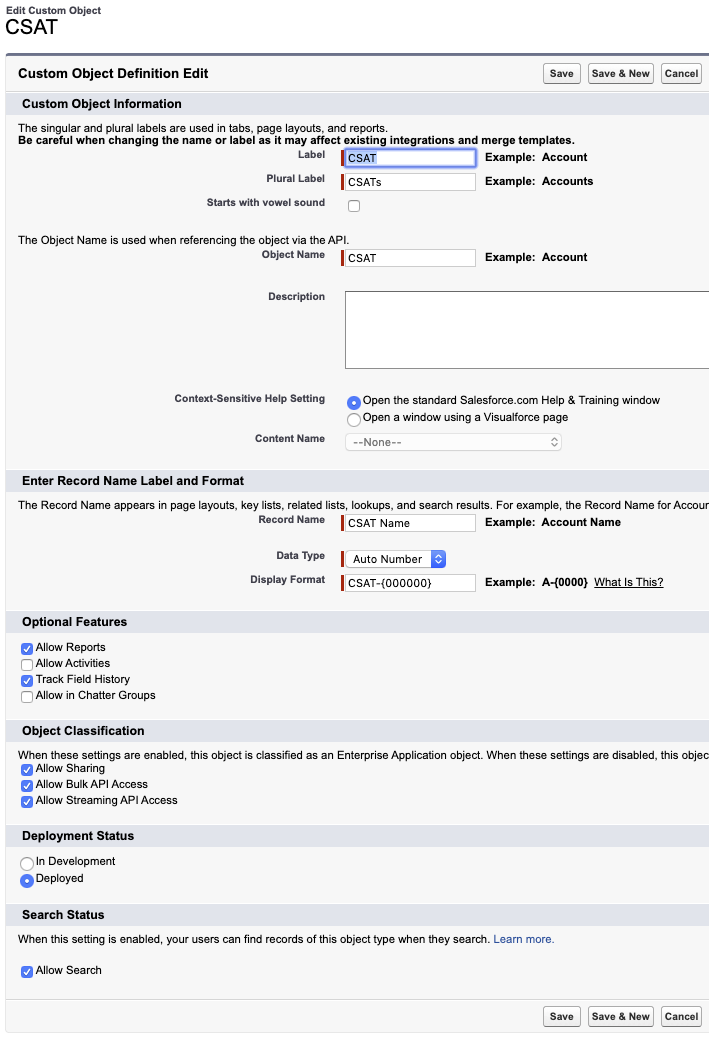Cancel editing using the bottom Cancel button
709x1039 pixels.
(681, 1016)
